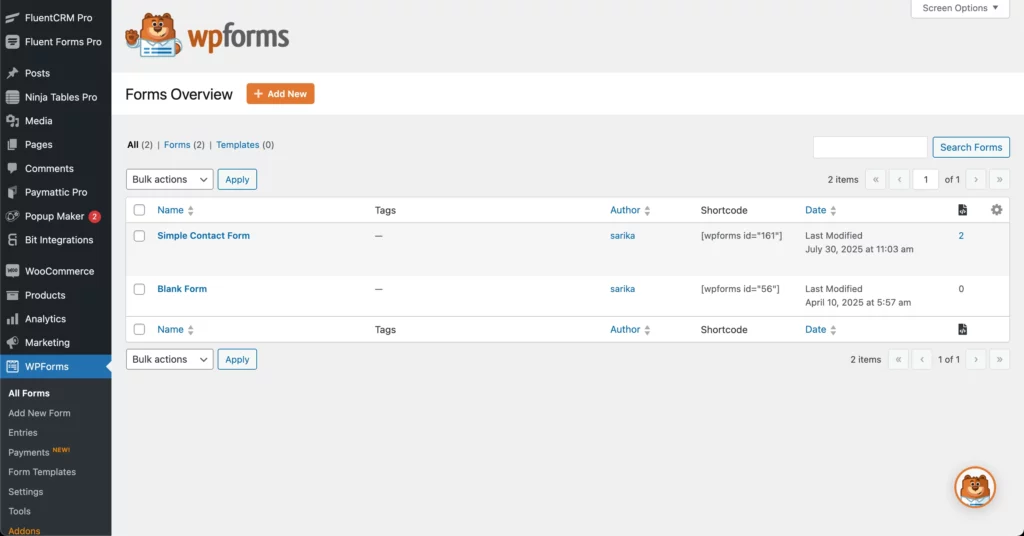Click the WPForms bear mascot logo

153,35
